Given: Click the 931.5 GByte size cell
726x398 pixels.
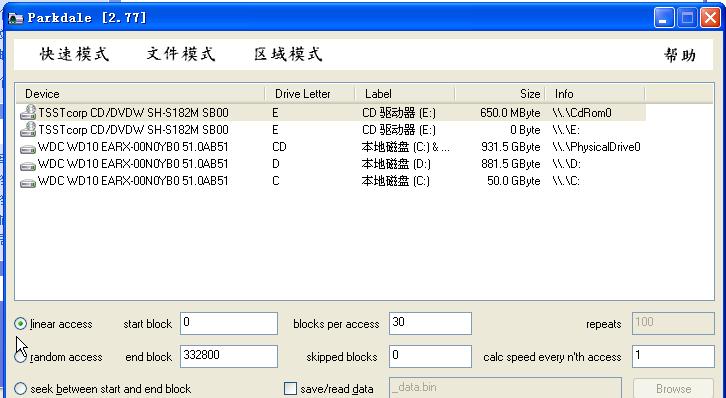Looking at the screenshot, I should [x=511, y=147].
